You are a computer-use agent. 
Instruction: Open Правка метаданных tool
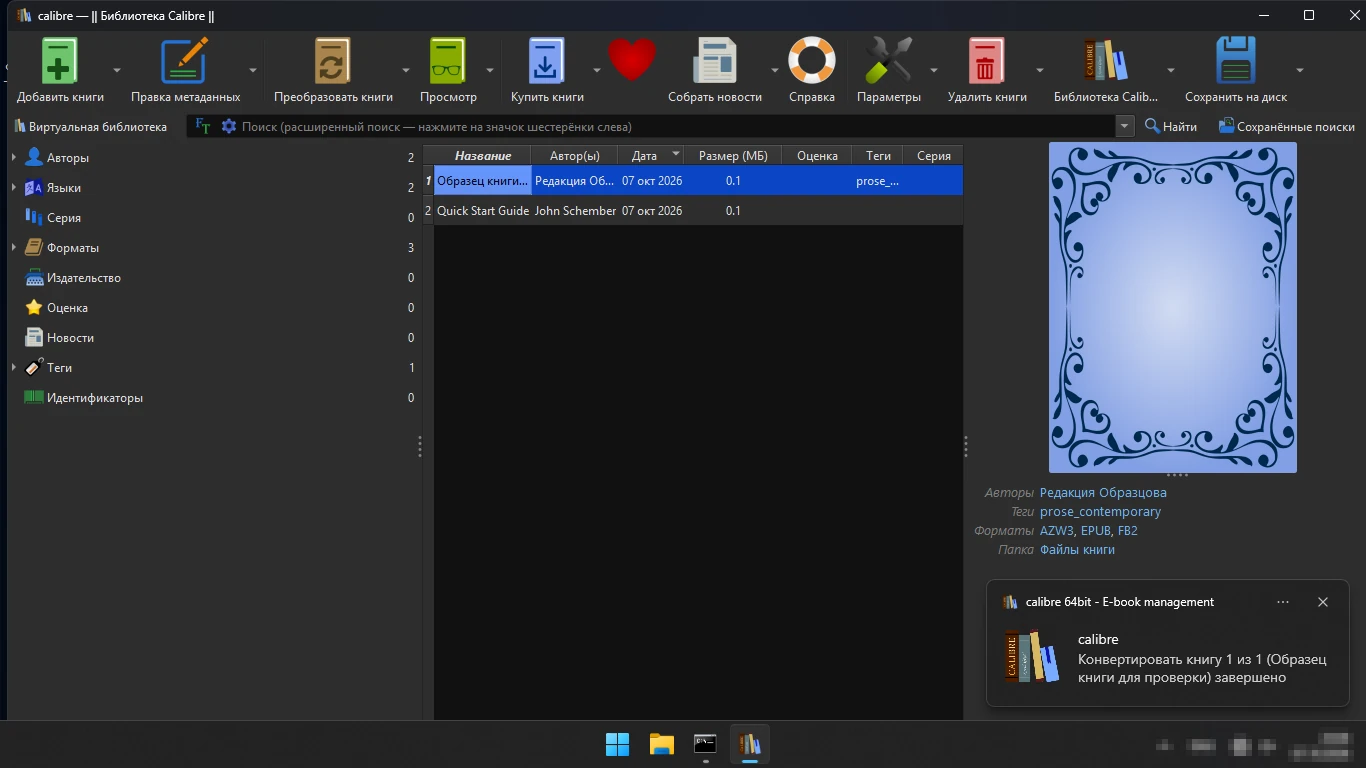click(x=185, y=61)
